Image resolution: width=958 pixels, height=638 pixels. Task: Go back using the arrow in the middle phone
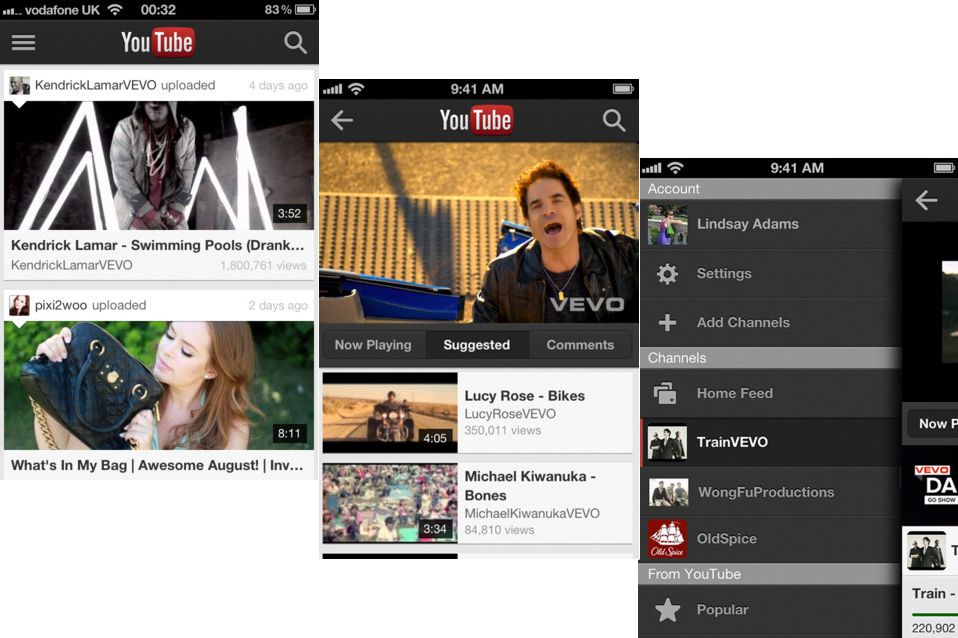(342, 120)
